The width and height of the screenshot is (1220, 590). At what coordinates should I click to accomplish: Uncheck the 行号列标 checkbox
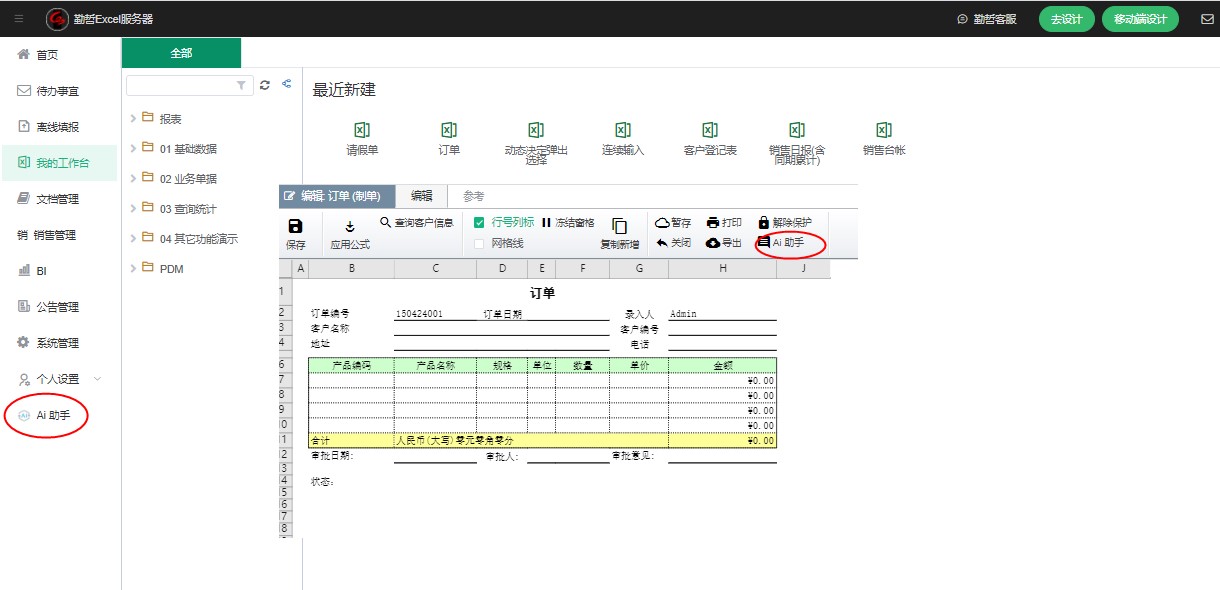coord(479,223)
